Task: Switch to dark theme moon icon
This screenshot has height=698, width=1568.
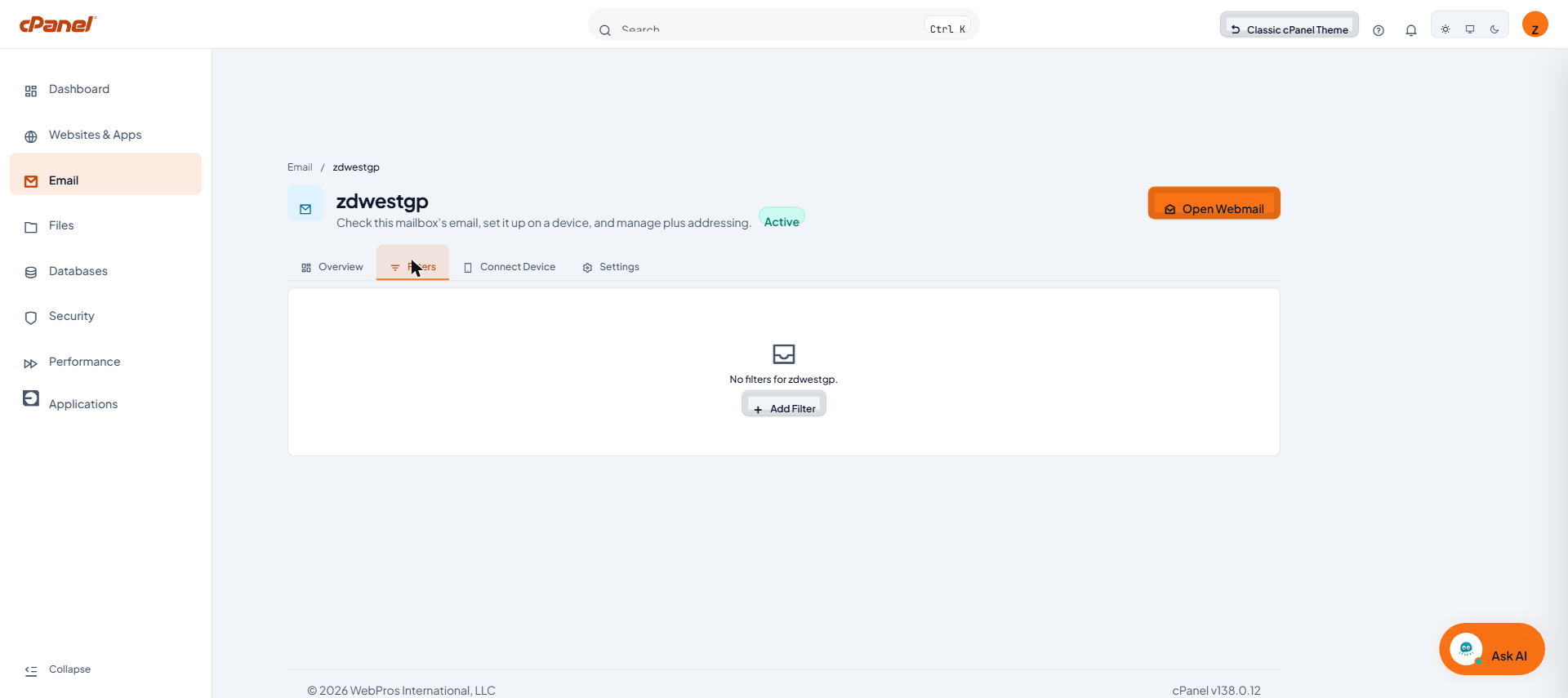Action: pos(1494,29)
